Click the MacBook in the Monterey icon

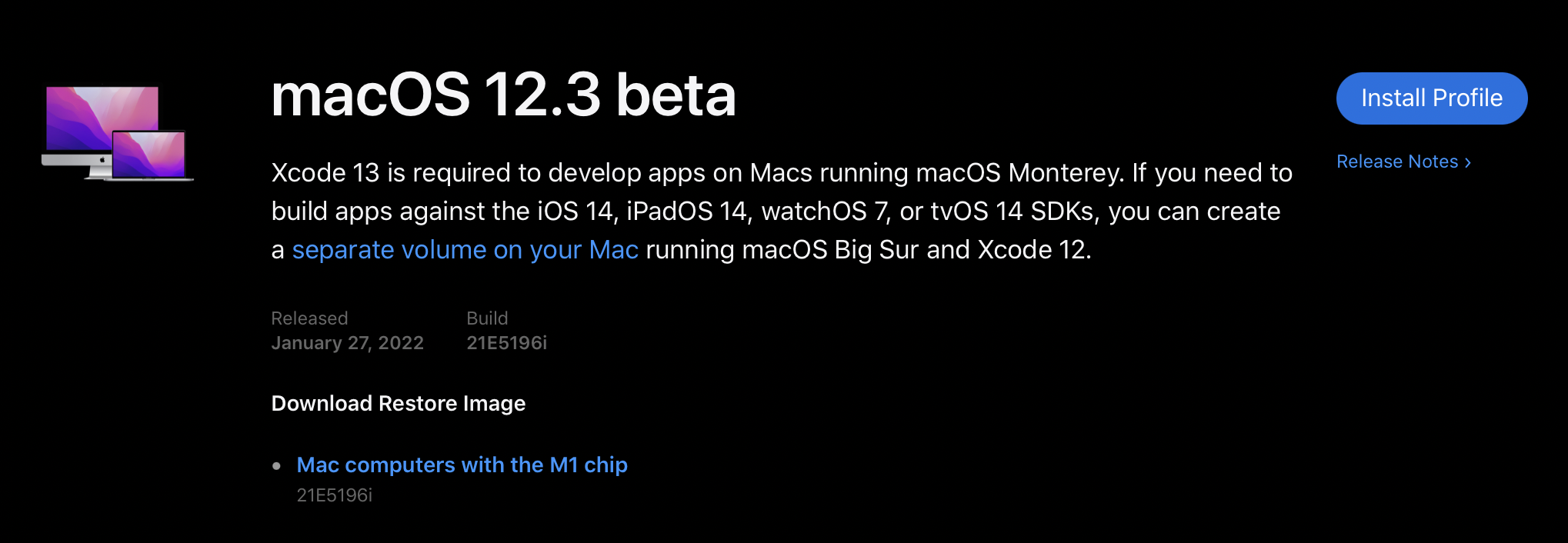[149, 155]
